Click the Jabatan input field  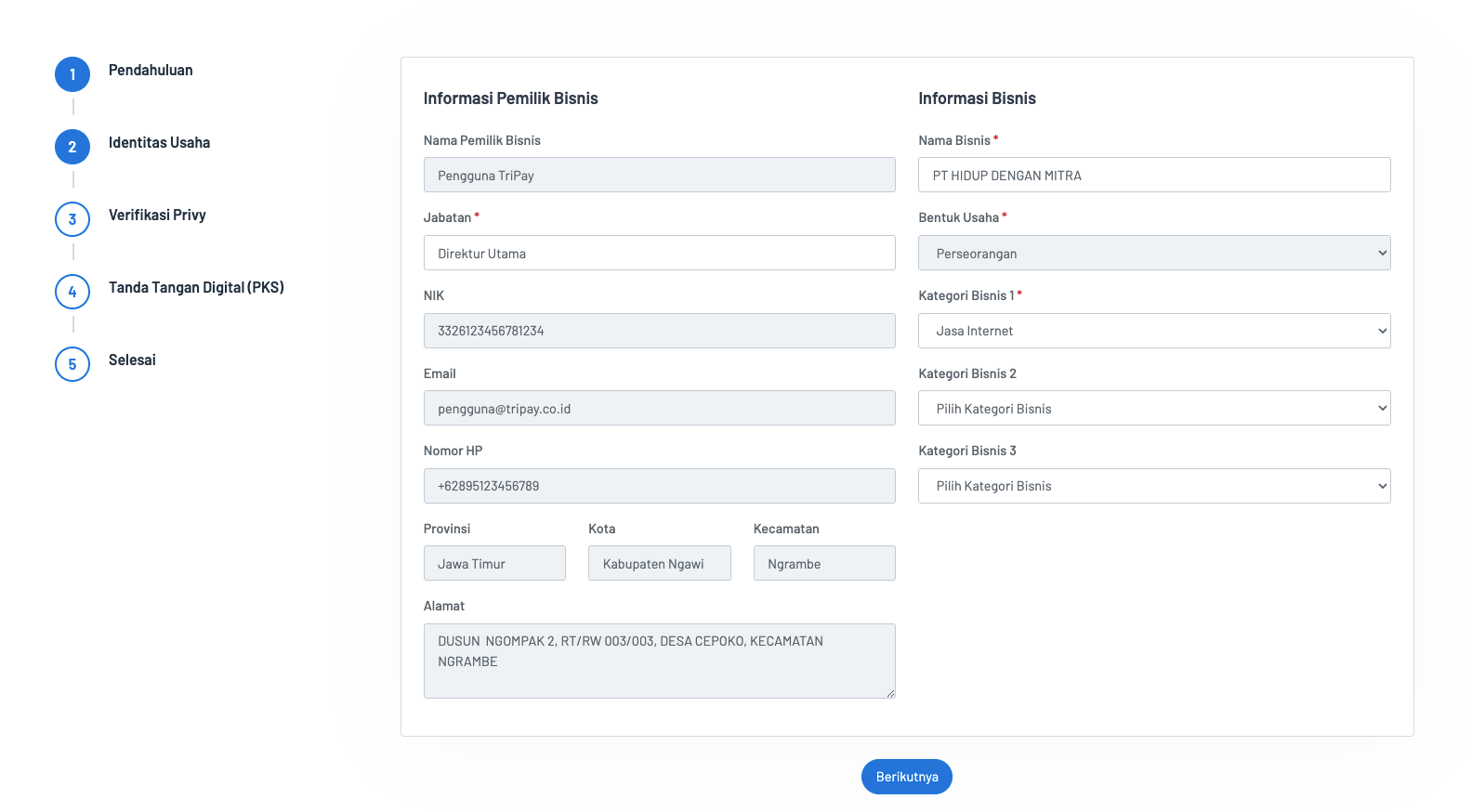659,253
